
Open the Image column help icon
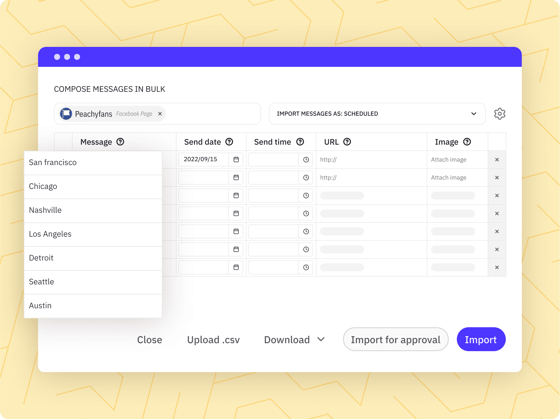click(x=467, y=142)
